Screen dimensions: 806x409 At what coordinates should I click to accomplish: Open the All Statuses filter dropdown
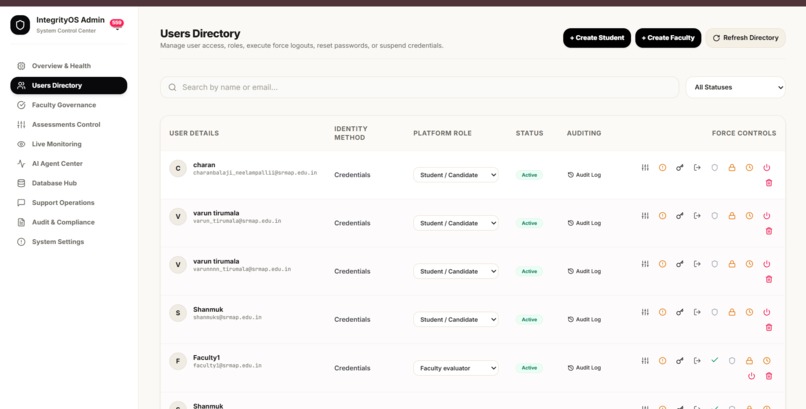[x=736, y=87]
